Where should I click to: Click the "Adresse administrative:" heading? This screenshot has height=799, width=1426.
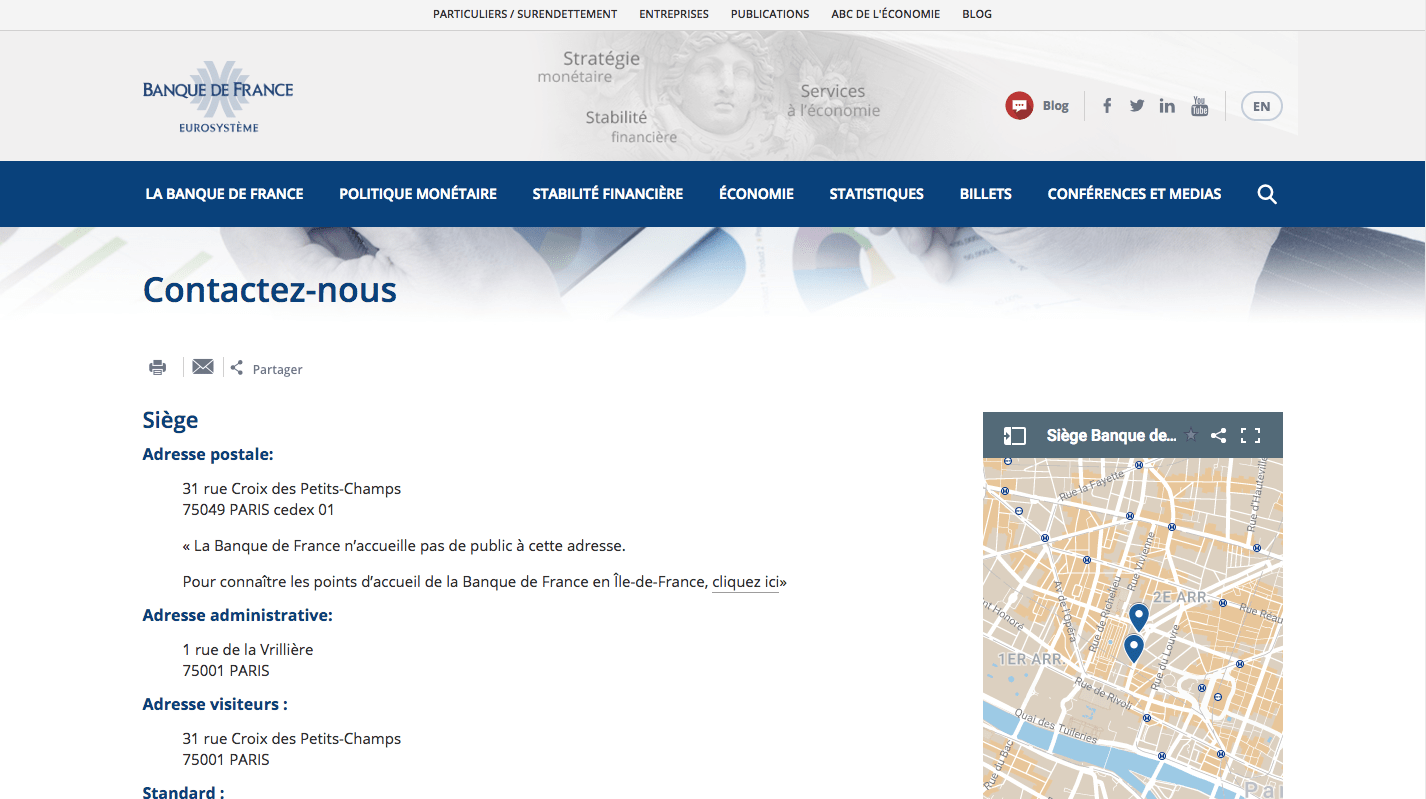(238, 615)
